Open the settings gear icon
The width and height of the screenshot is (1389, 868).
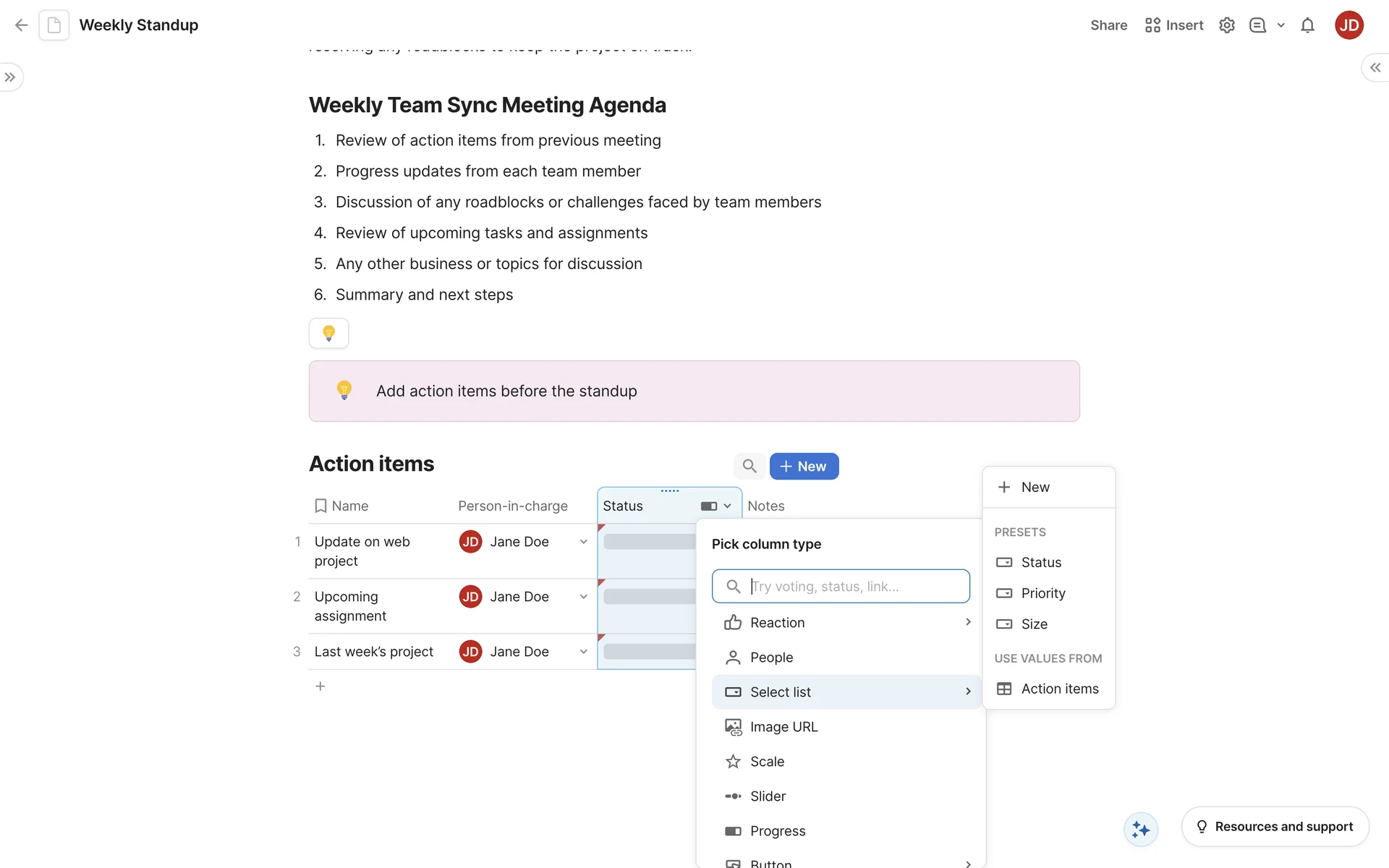coord(1226,25)
